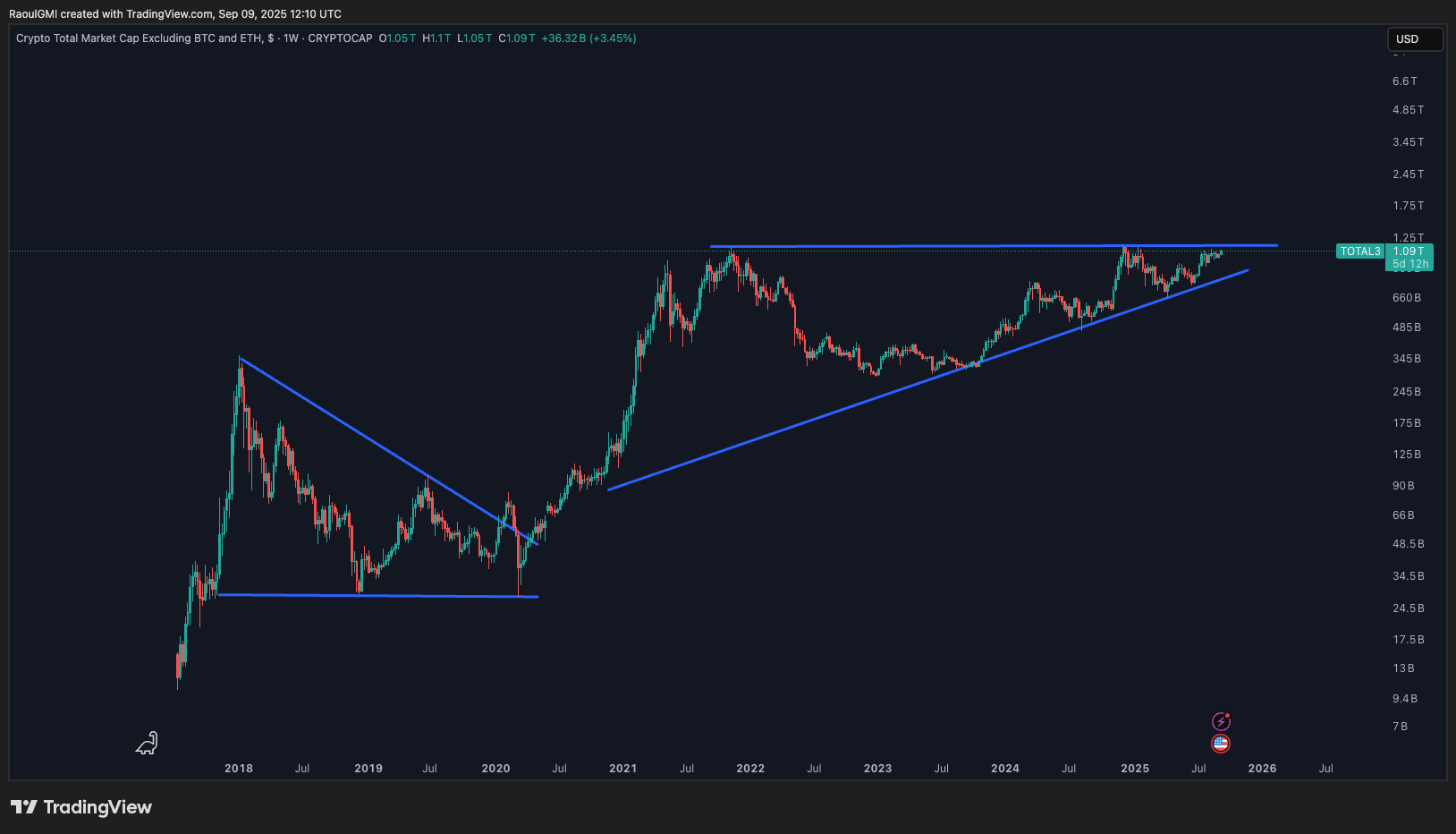Click the 6.6T price scale label

pos(1404,81)
